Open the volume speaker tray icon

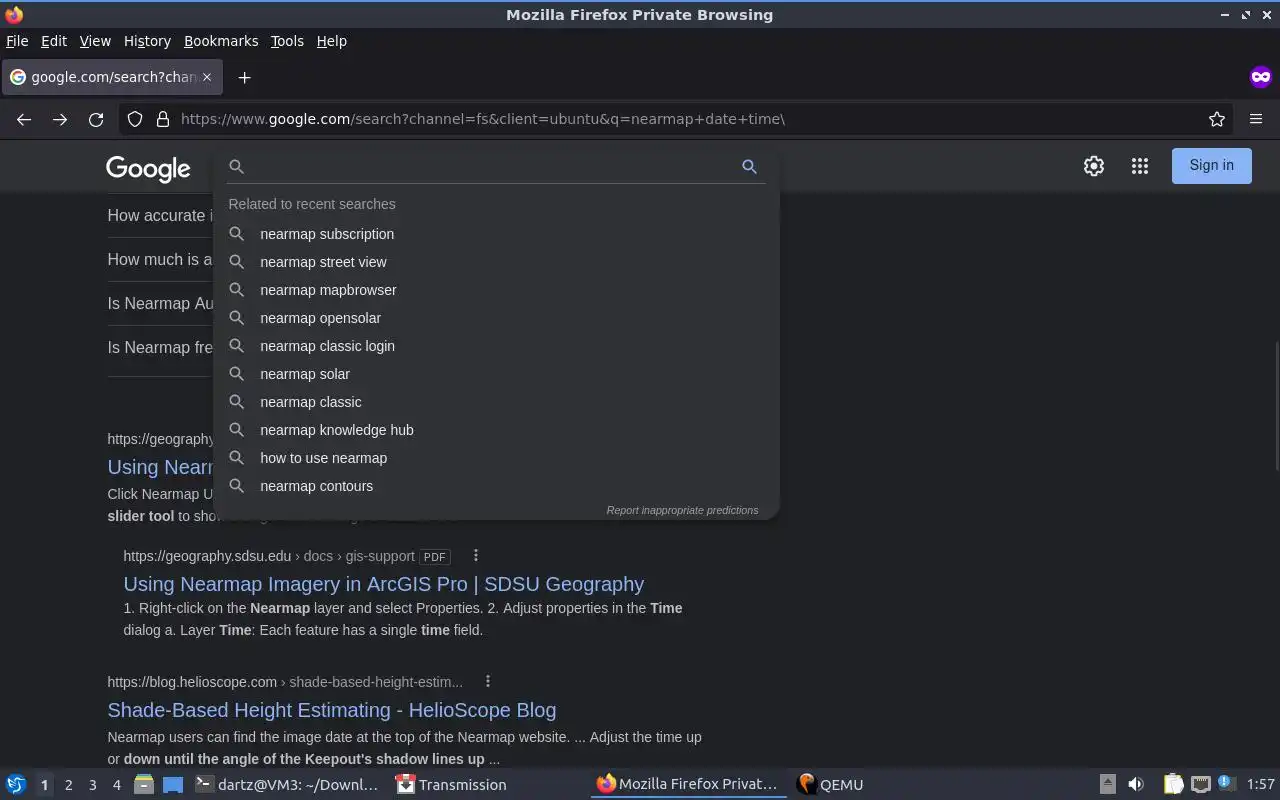(x=1136, y=785)
